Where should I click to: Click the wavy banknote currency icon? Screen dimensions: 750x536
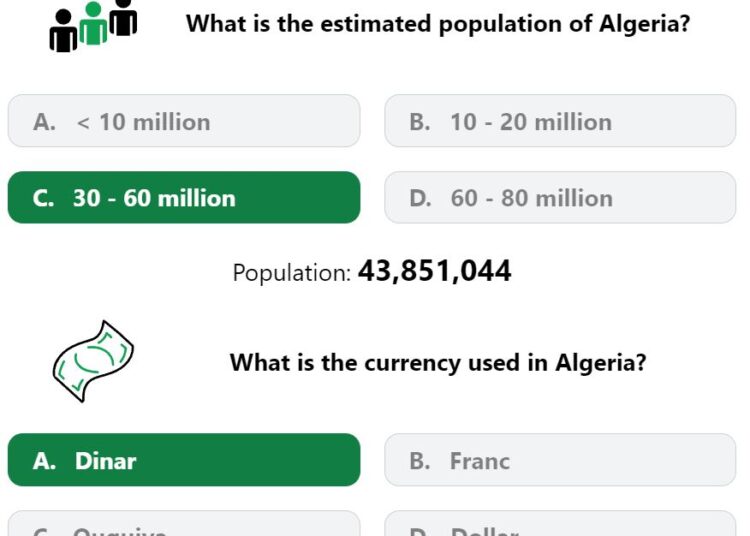(x=93, y=361)
